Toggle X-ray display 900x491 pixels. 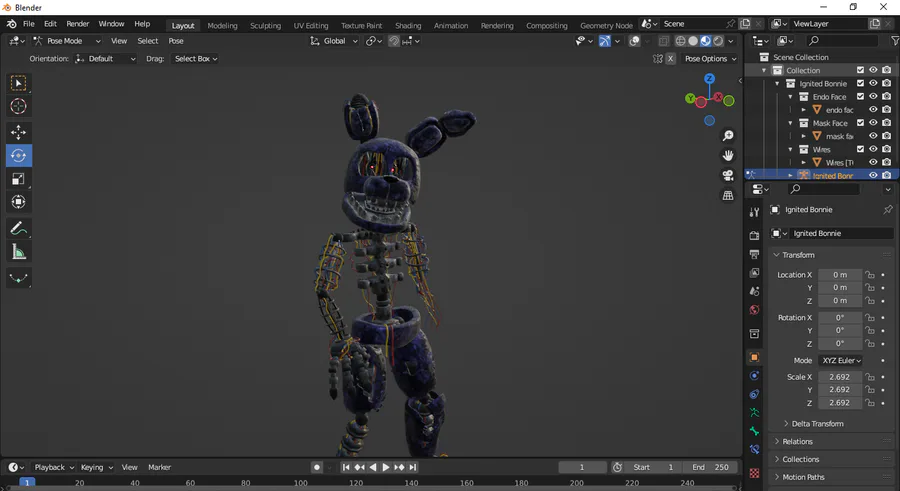664,41
